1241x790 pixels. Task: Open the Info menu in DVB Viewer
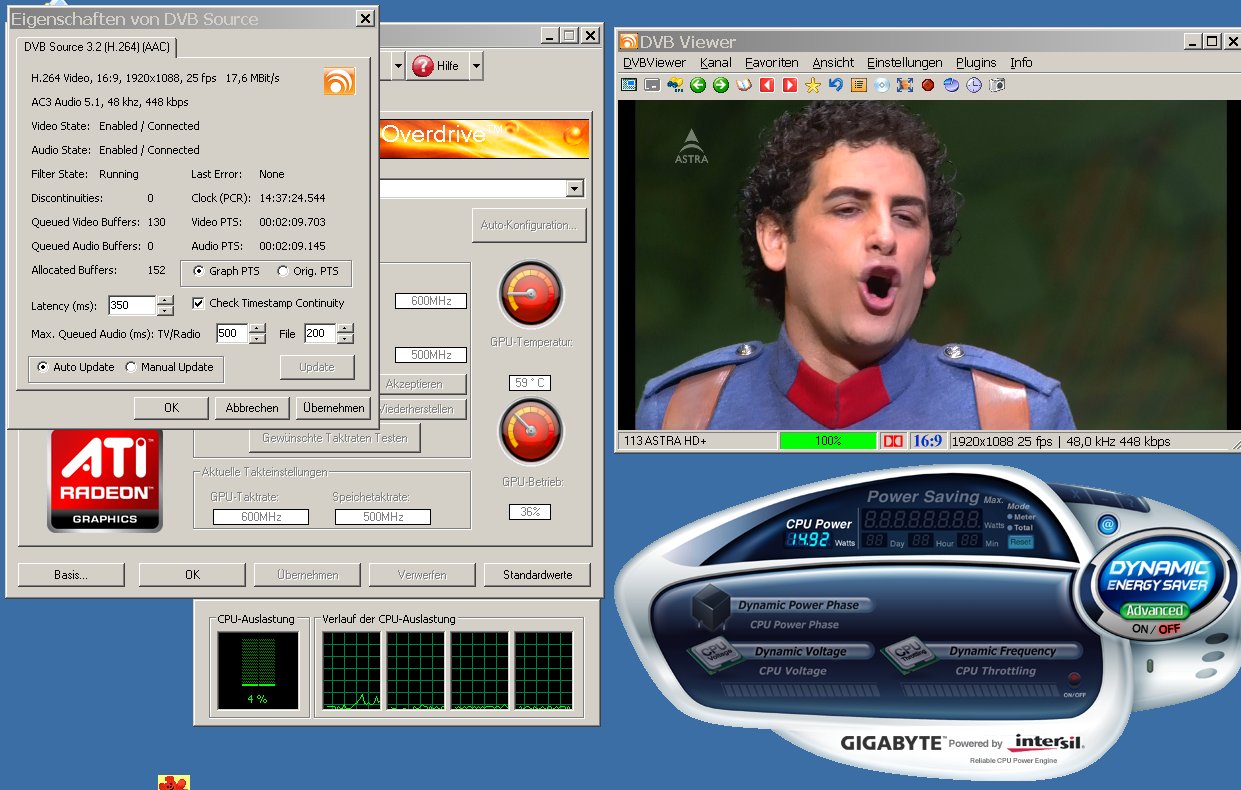[x=1021, y=62]
